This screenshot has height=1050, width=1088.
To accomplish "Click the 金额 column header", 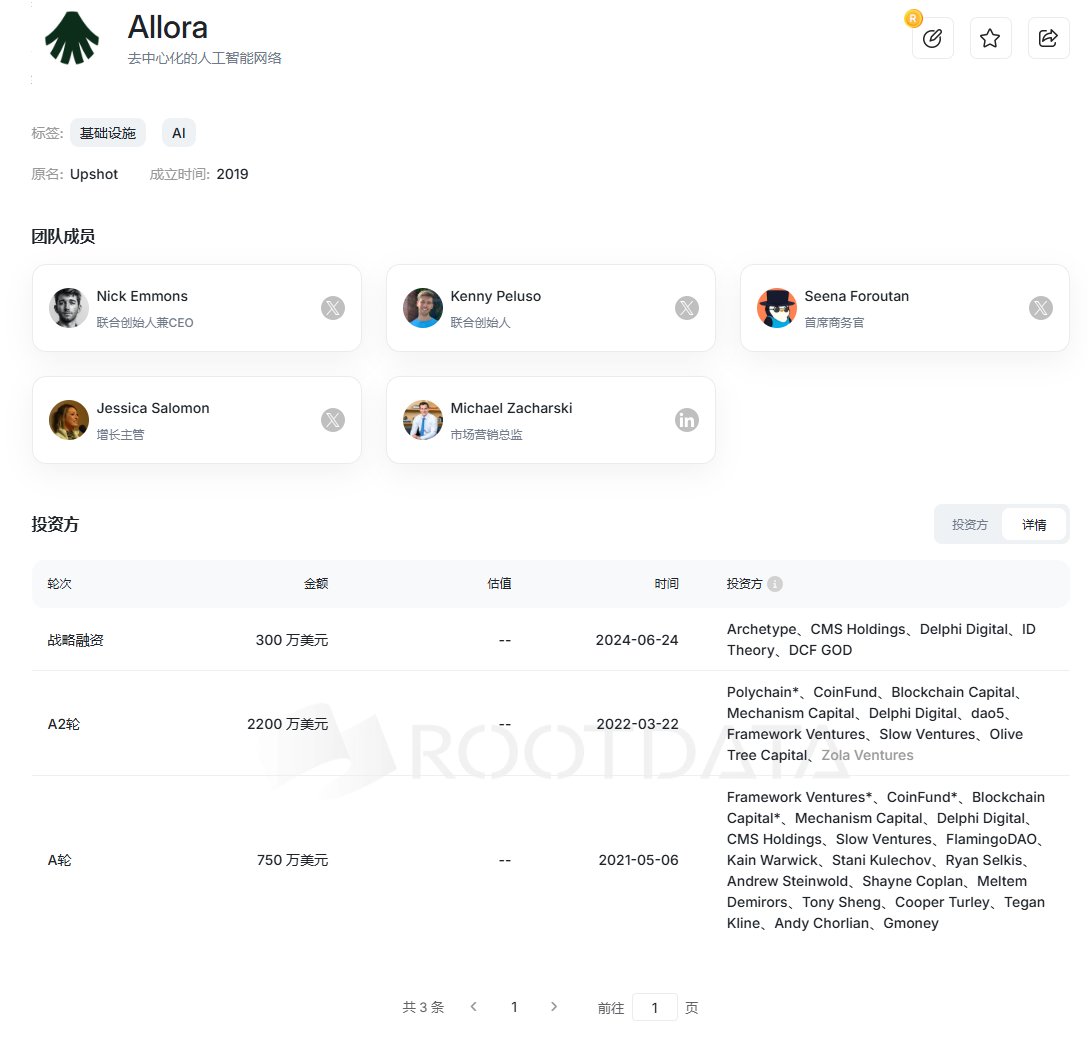I will point(316,584).
